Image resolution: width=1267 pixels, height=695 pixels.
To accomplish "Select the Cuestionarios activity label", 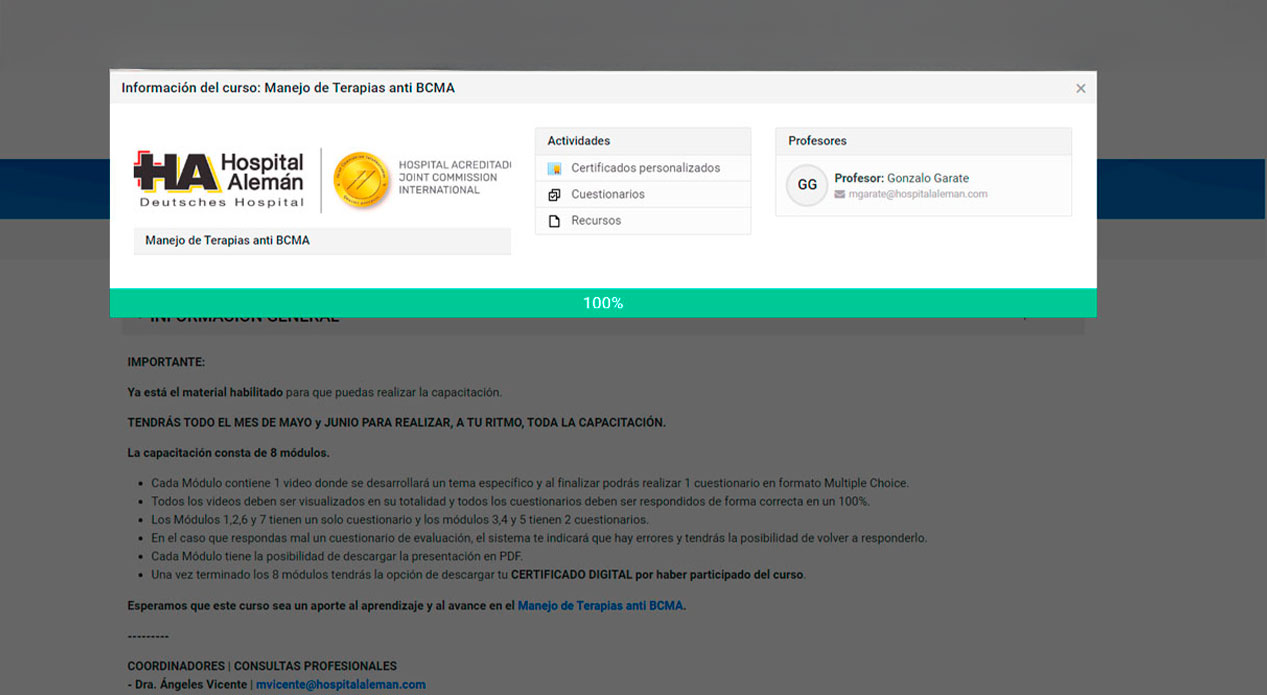I will pos(607,194).
